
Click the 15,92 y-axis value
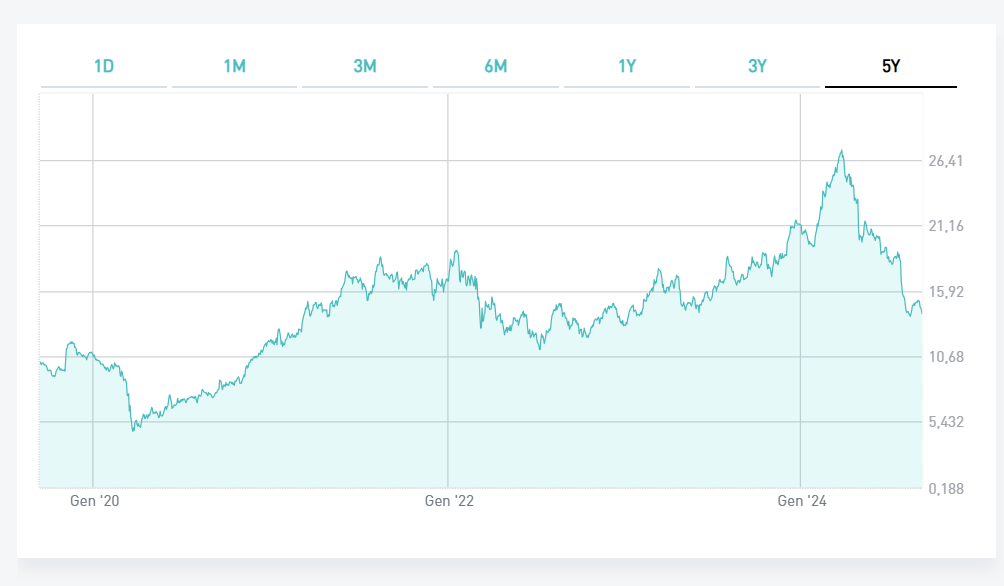[x=945, y=292]
